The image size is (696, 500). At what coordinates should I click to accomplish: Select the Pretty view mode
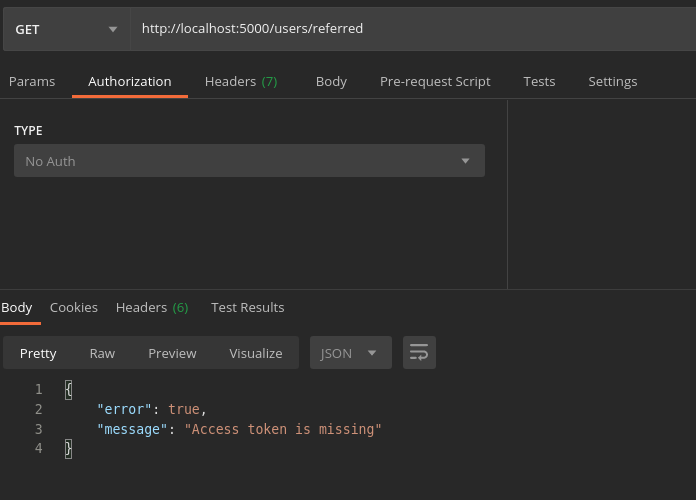click(x=38, y=353)
